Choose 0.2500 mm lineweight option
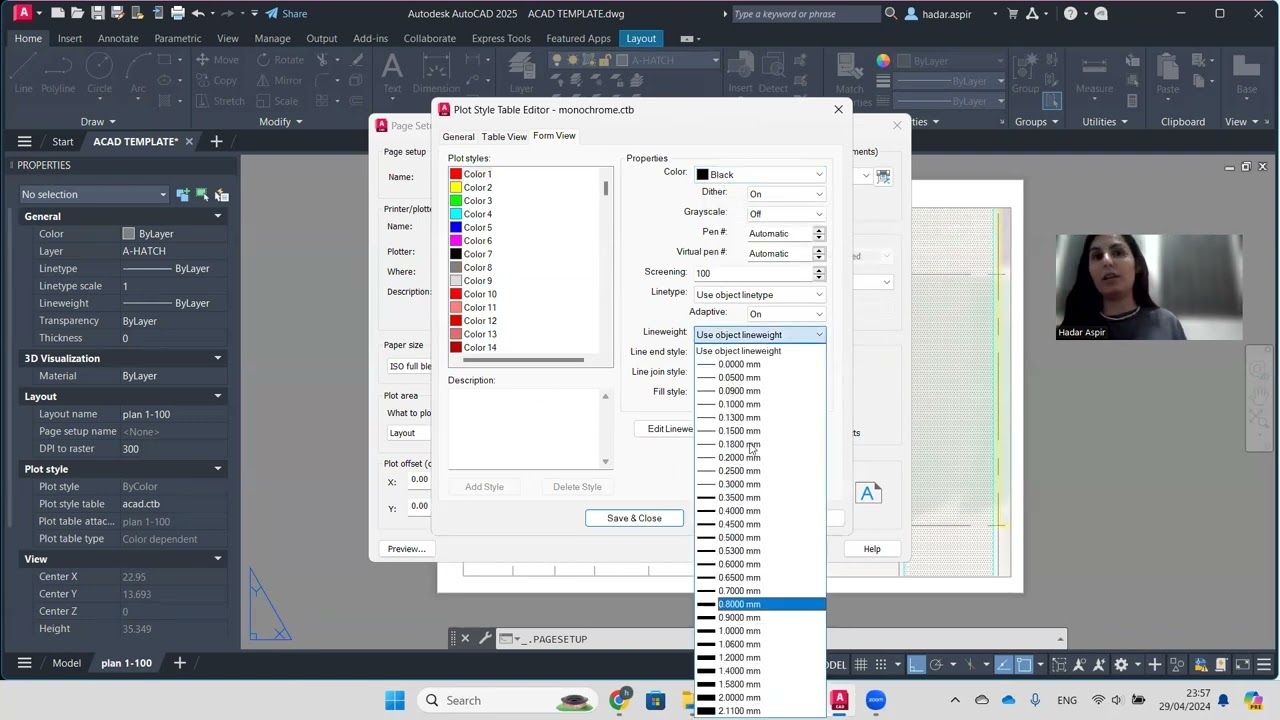The image size is (1280, 720). pyautogui.click(x=760, y=471)
